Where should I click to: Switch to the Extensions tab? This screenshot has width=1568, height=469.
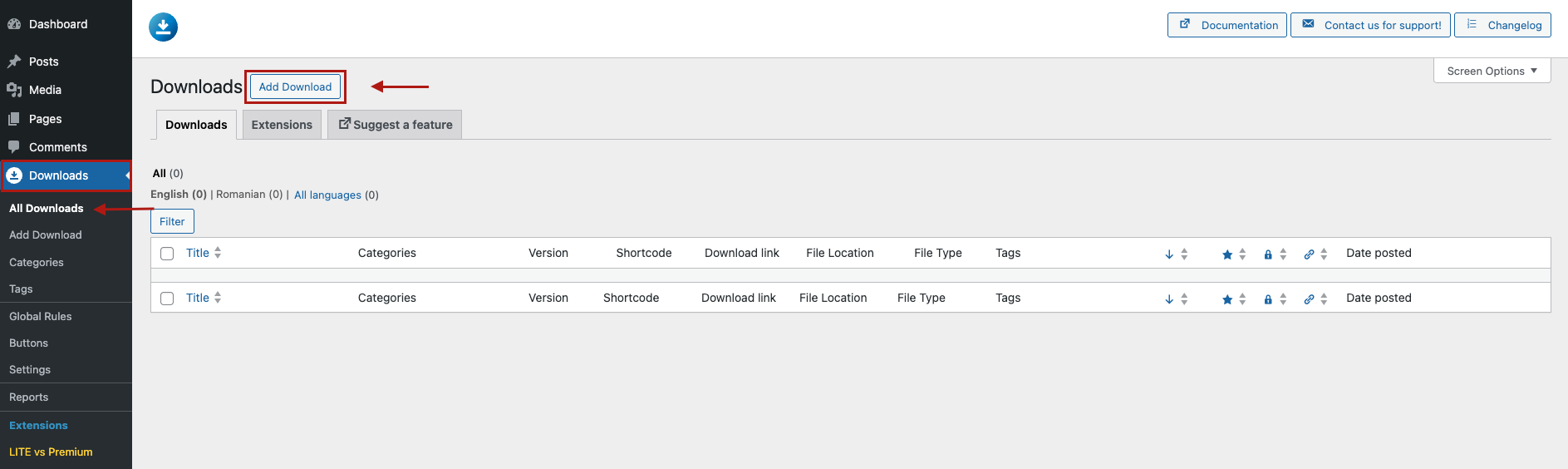[282, 125]
